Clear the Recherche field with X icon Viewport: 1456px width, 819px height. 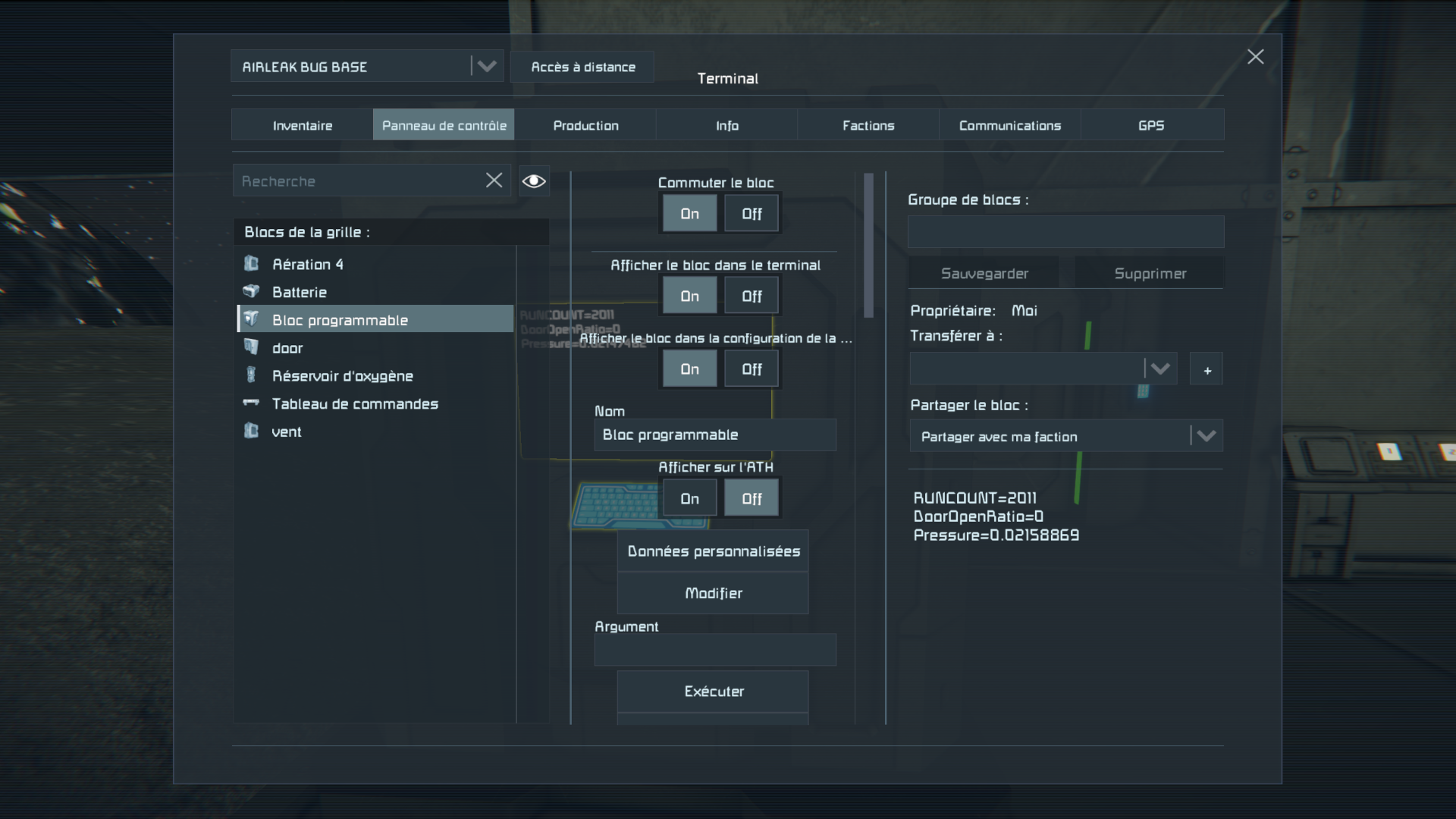click(x=494, y=180)
